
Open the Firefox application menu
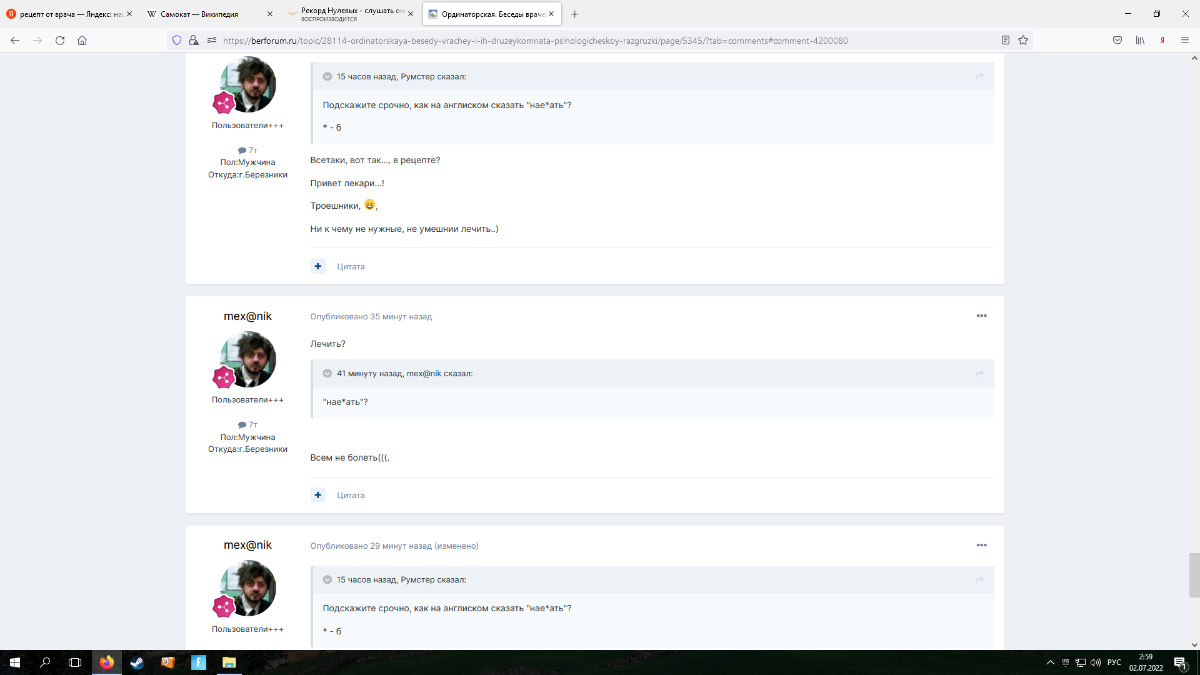coord(1183,40)
